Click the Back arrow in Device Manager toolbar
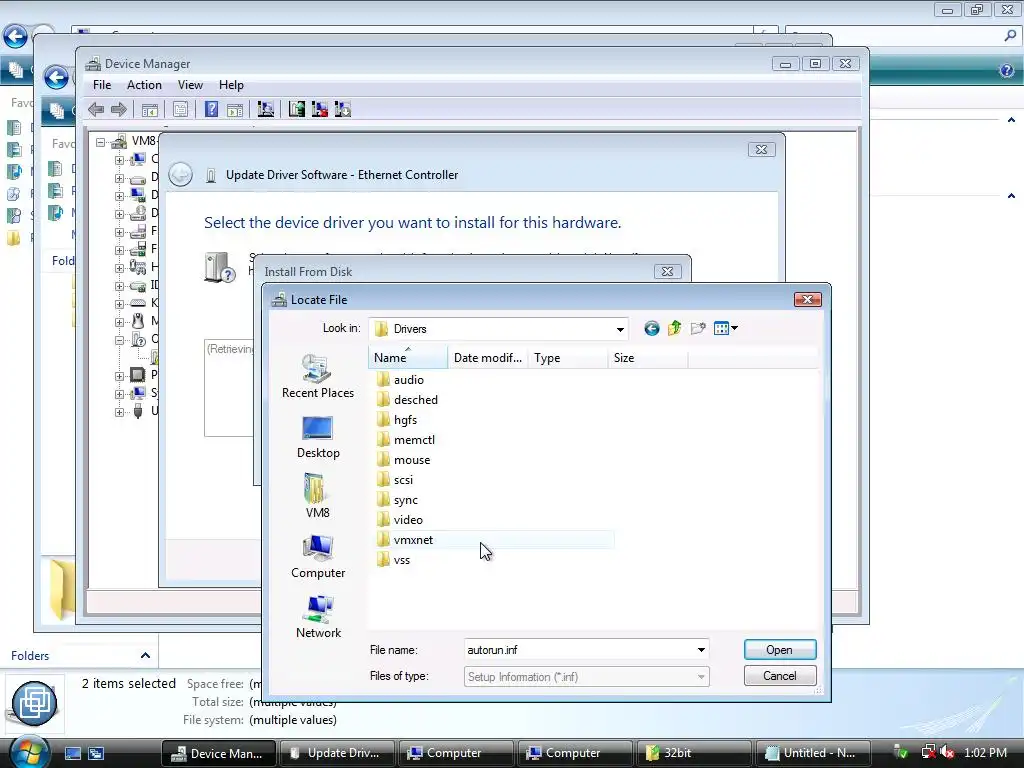This screenshot has width=1024, height=768. coord(96,110)
